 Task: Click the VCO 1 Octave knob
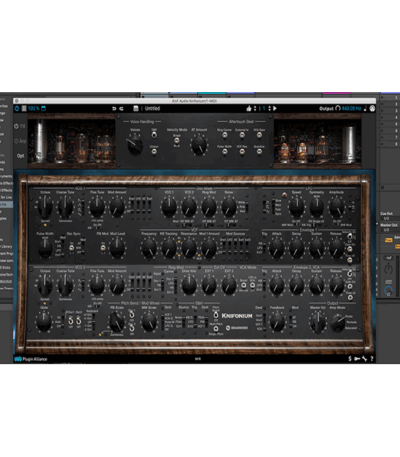click(45, 207)
